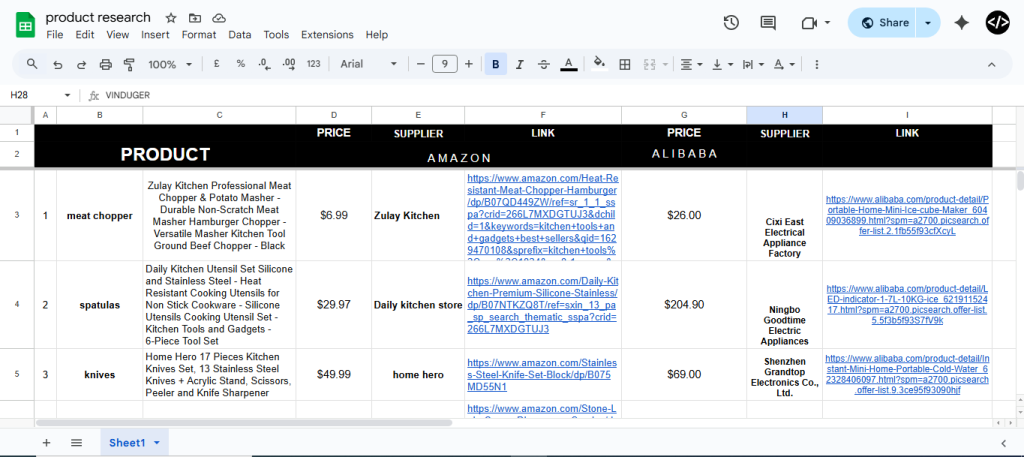The image size is (1024, 457).
Task: Decrease font size minus button
Action: 421,64
